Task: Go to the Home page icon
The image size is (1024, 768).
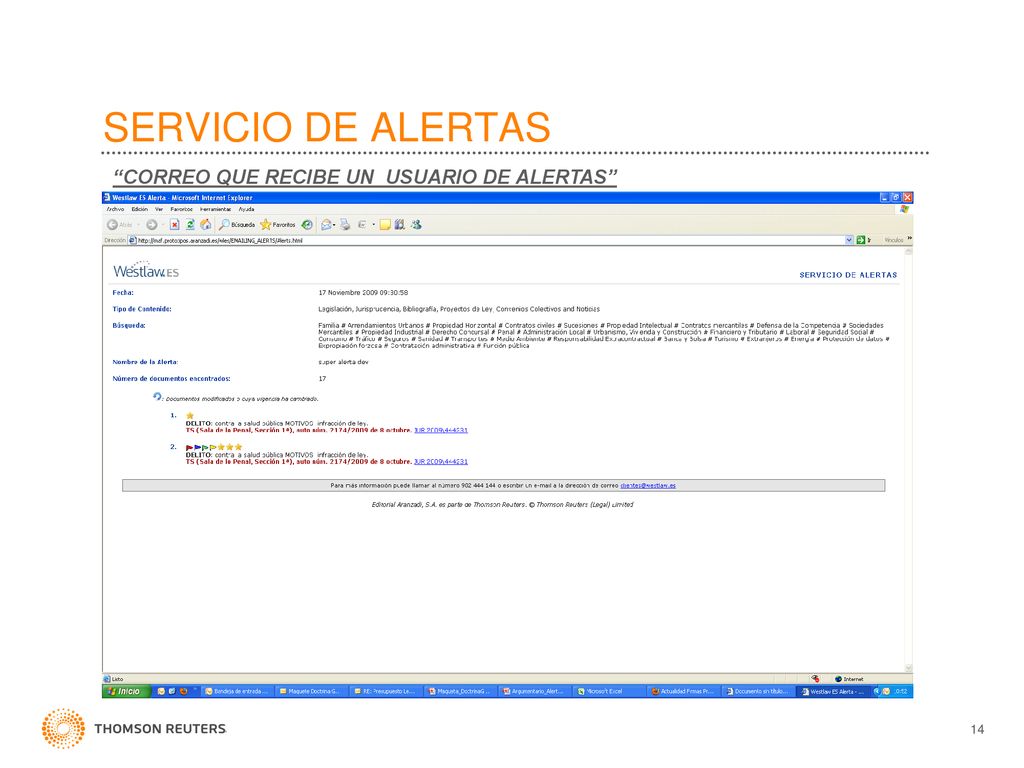Action: click(206, 225)
